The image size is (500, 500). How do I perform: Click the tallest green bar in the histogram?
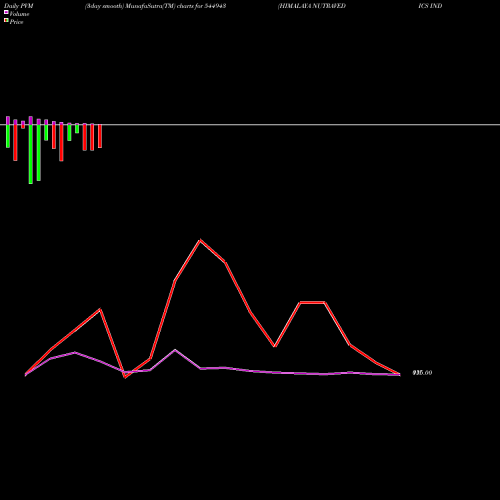[31, 154]
